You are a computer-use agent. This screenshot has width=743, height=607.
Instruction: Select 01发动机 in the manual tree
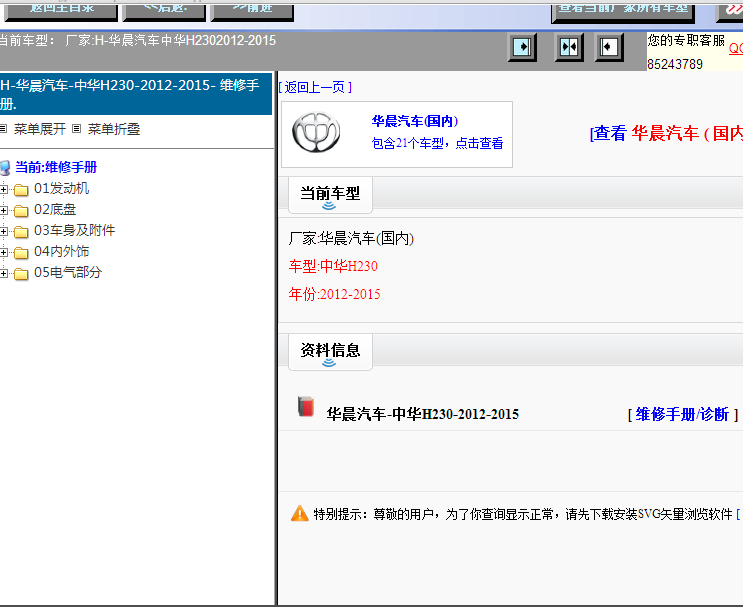pos(62,189)
